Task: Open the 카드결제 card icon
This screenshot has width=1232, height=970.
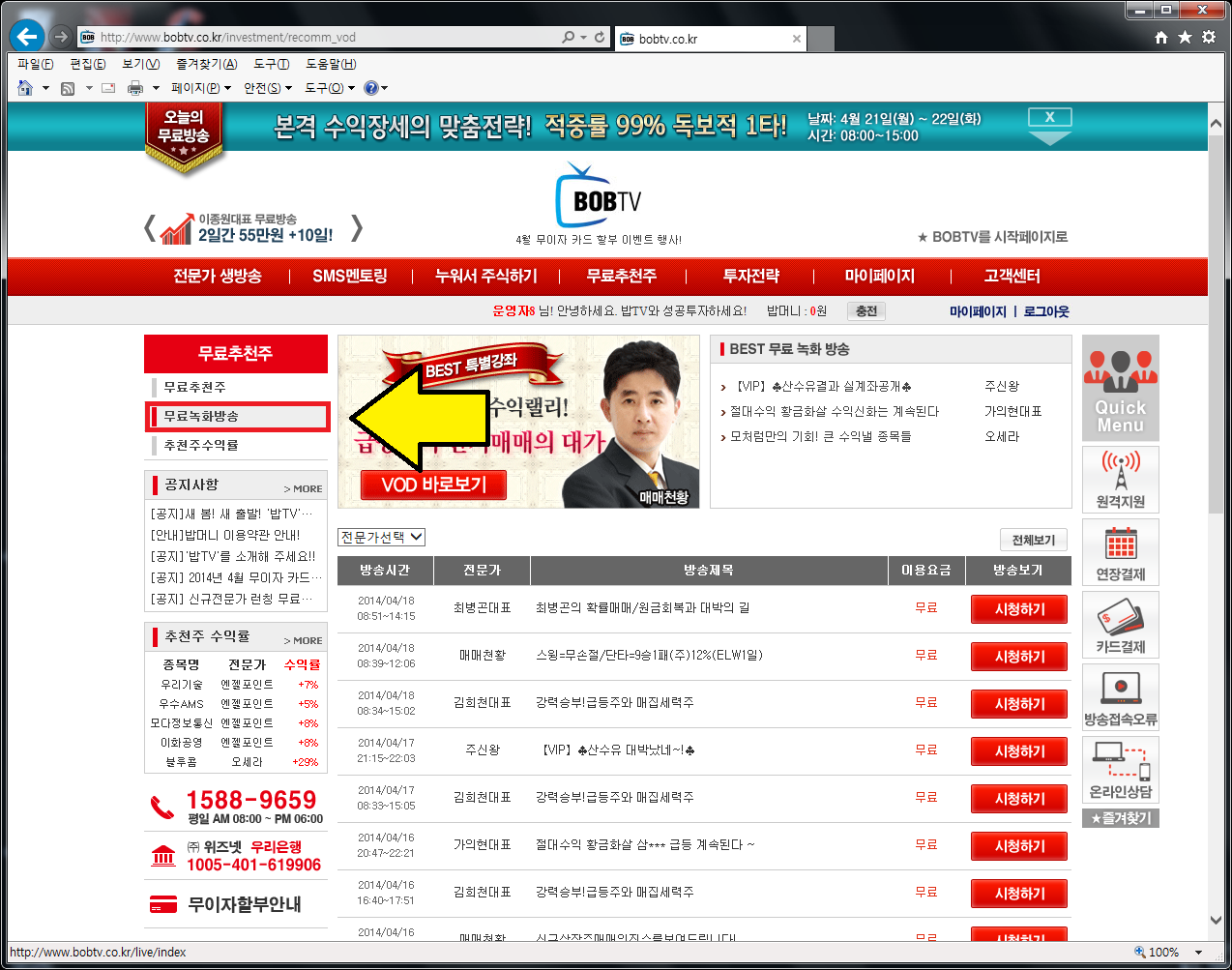Action: coord(1120,624)
